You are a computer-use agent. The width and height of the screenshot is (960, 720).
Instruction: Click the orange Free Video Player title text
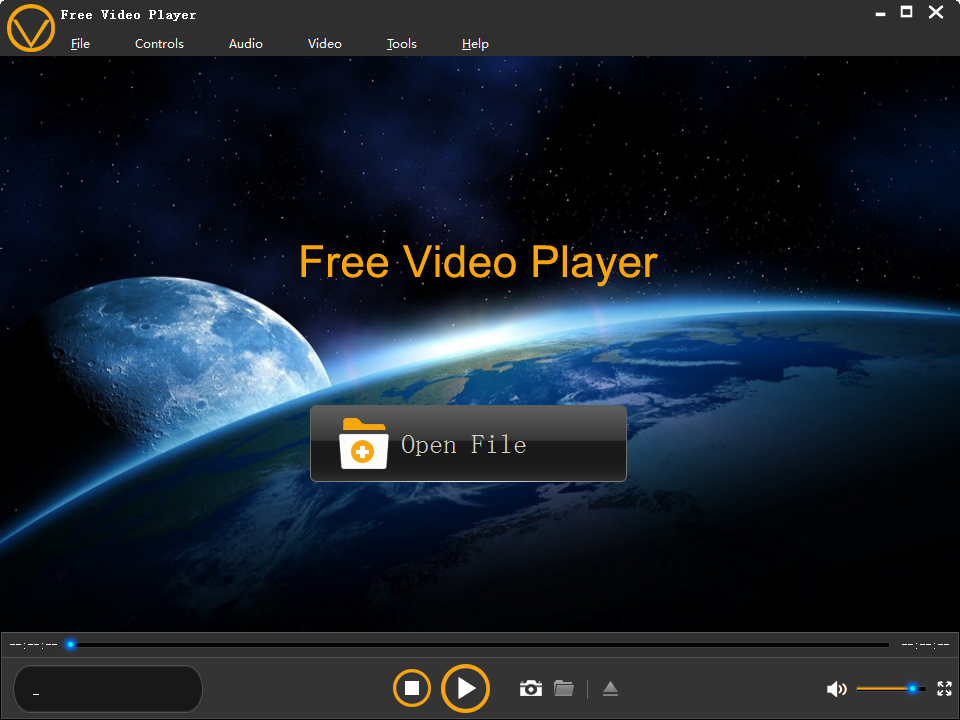477,262
